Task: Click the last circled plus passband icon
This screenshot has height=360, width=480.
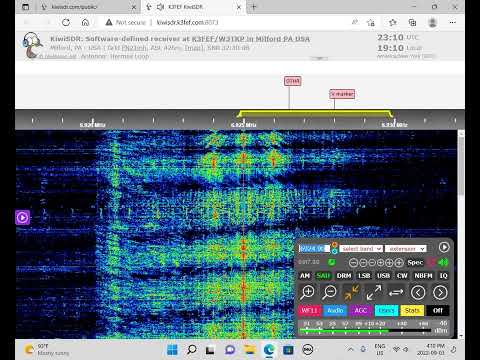Action: (399, 263)
